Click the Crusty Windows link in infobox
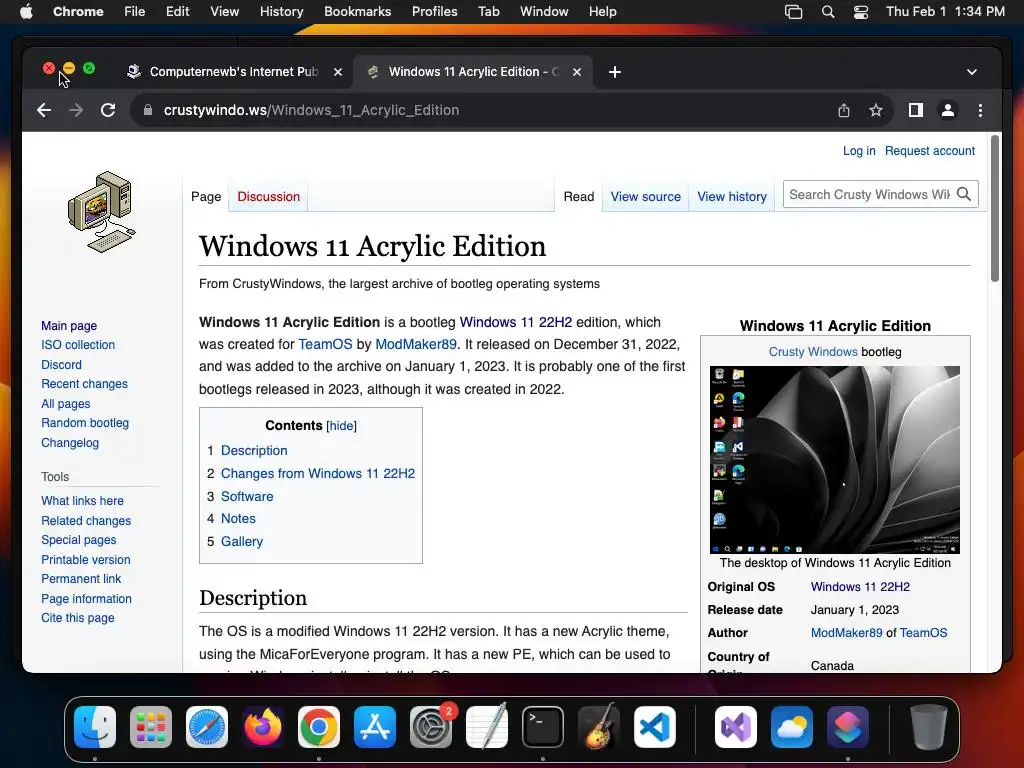The height and width of the screenshot is (768, 1024). [x=813, y=352]
